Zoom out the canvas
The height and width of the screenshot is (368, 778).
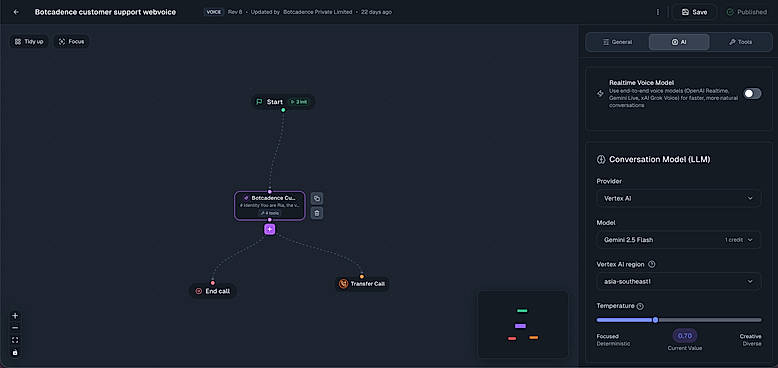[15, 328]
